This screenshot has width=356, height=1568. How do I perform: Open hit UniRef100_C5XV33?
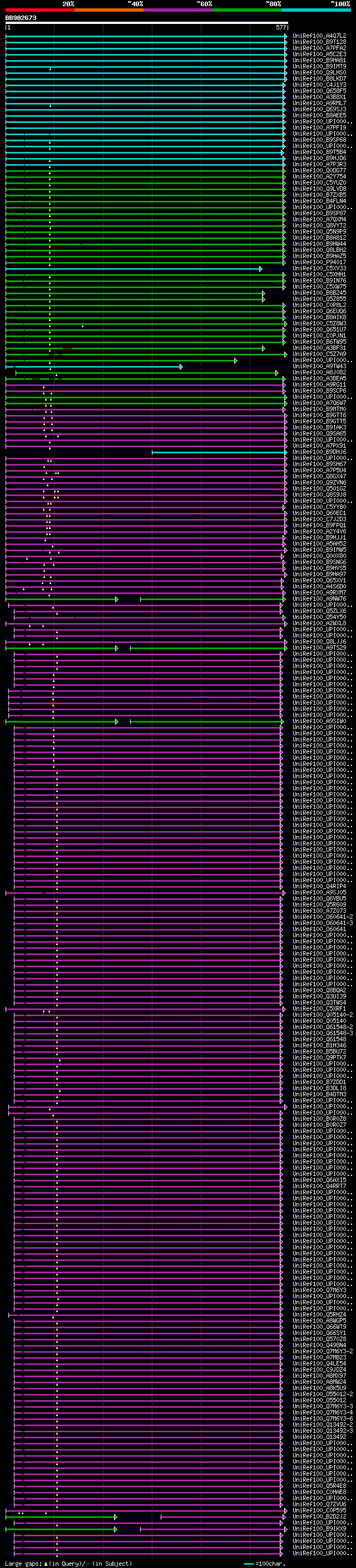(x=319, y=269)
